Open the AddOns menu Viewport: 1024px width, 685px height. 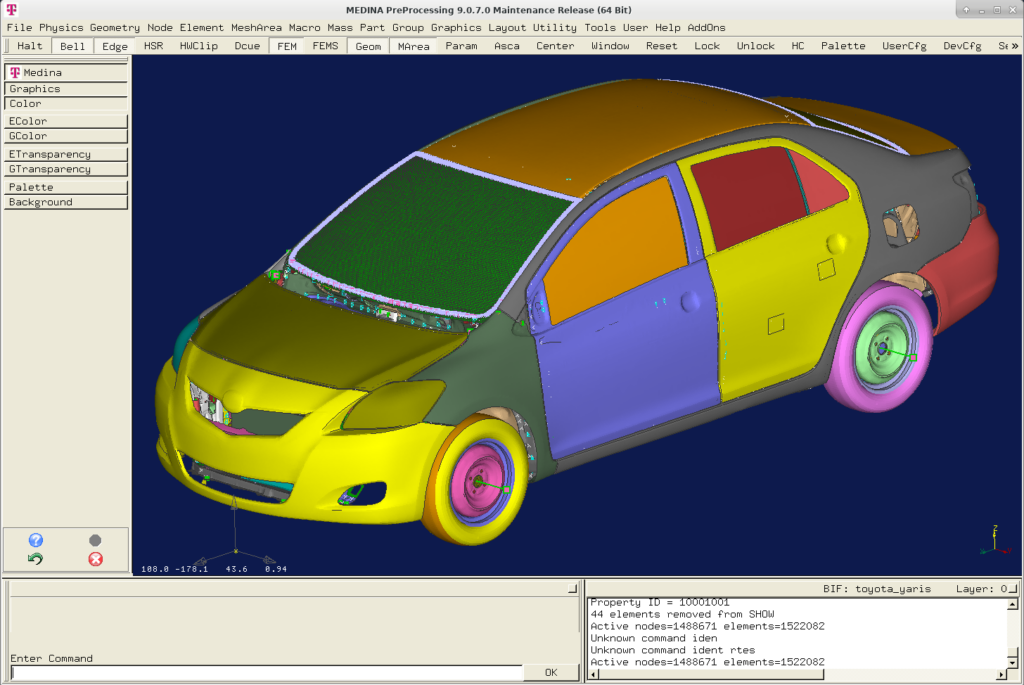[706, 27]
